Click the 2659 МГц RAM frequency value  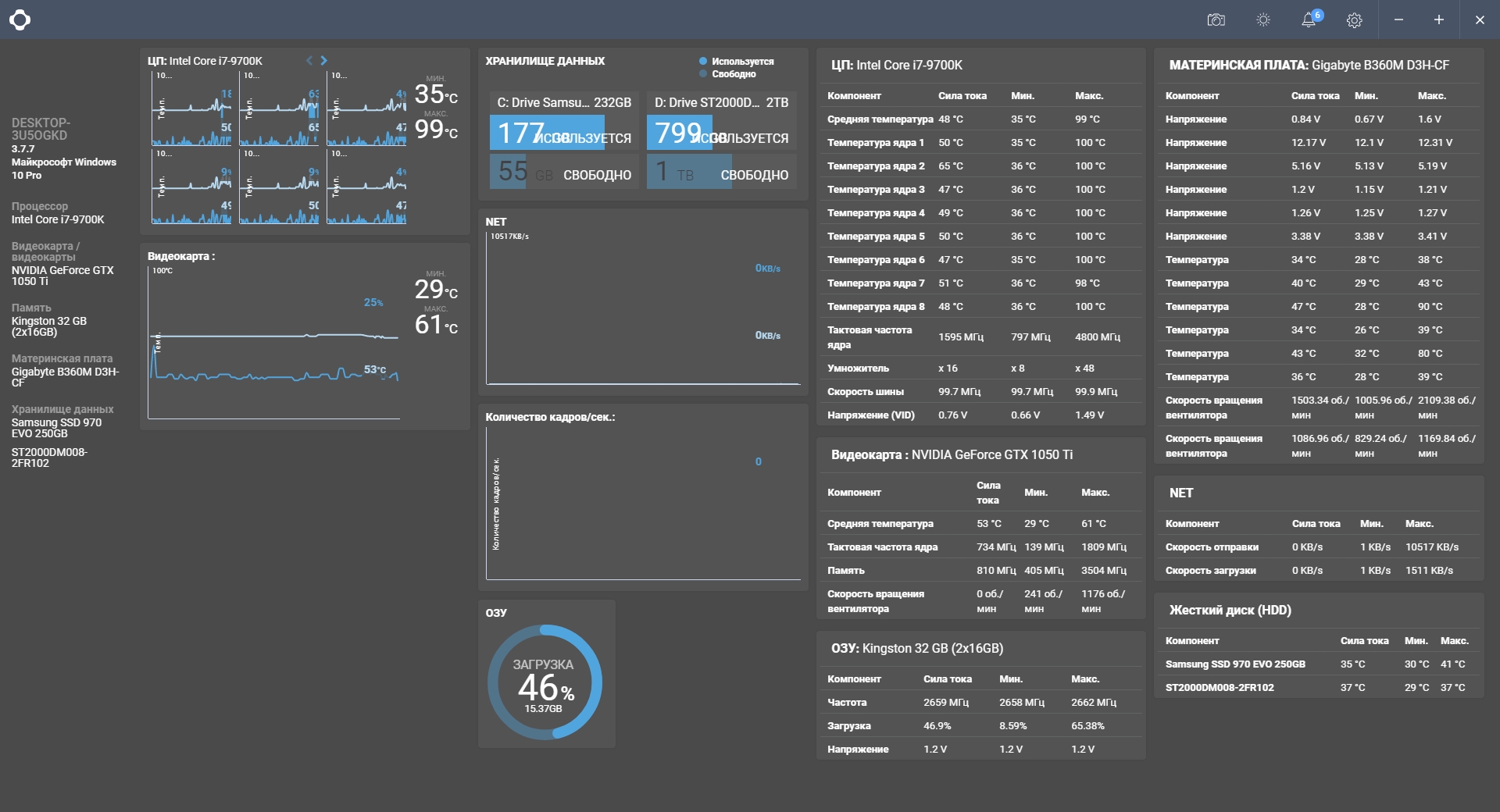coord(946,703)
